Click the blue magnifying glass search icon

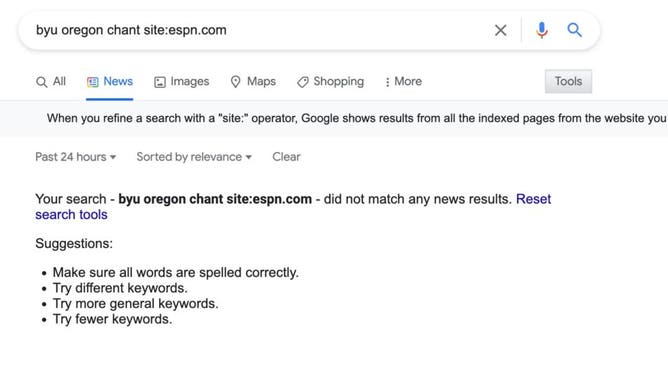point(574,30)
